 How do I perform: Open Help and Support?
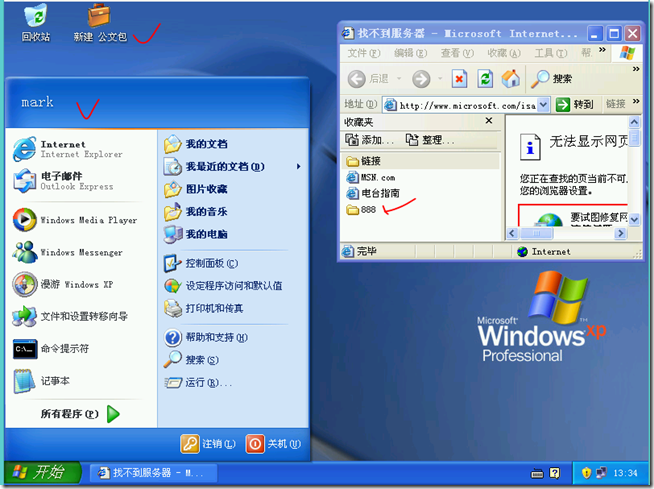click(206, 337)
